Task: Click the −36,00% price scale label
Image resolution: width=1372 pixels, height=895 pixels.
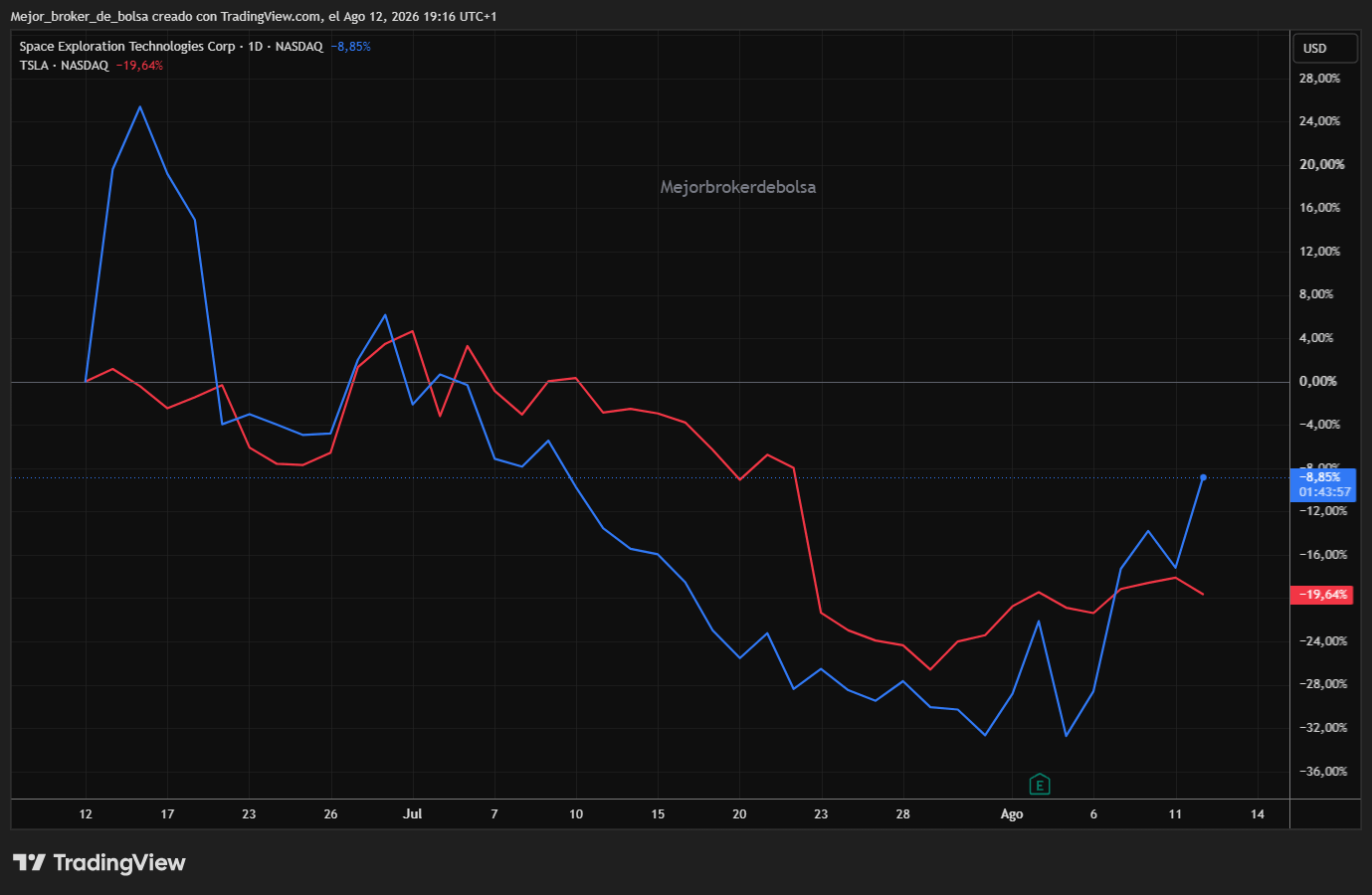Action: click(x=1323, y=772)
